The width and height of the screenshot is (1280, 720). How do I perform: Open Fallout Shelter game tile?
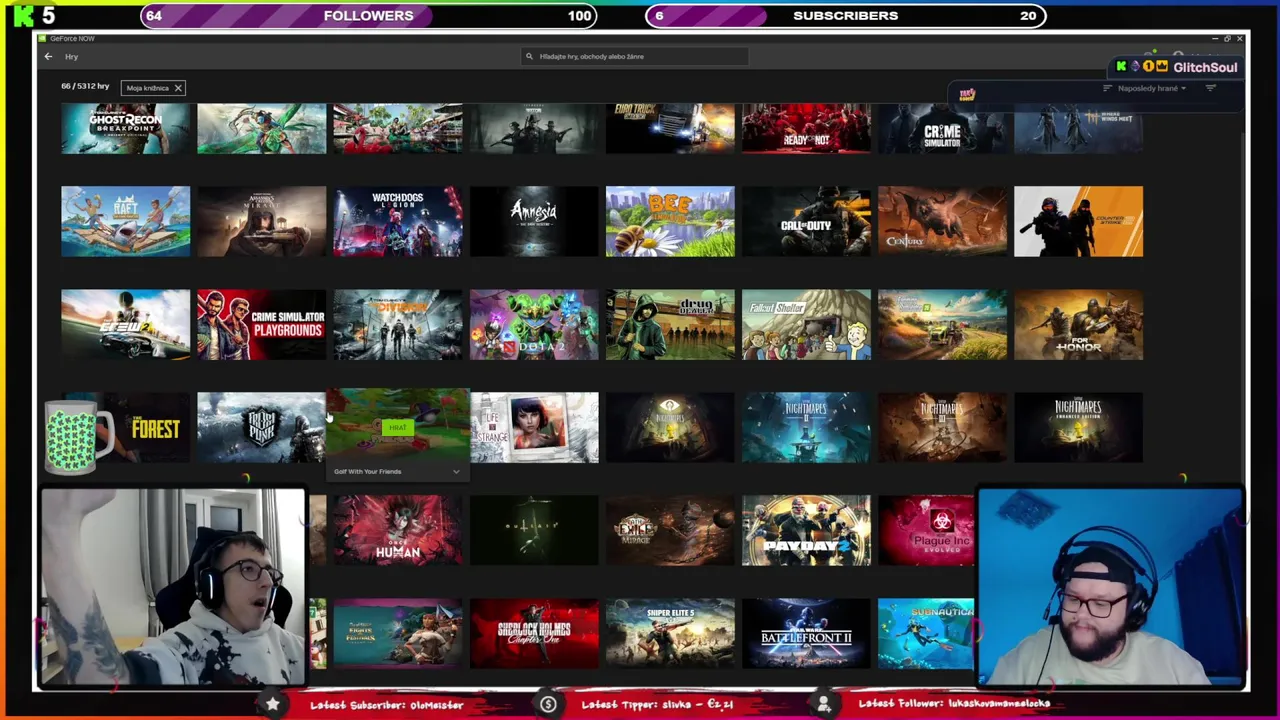[x=806, y=325]
